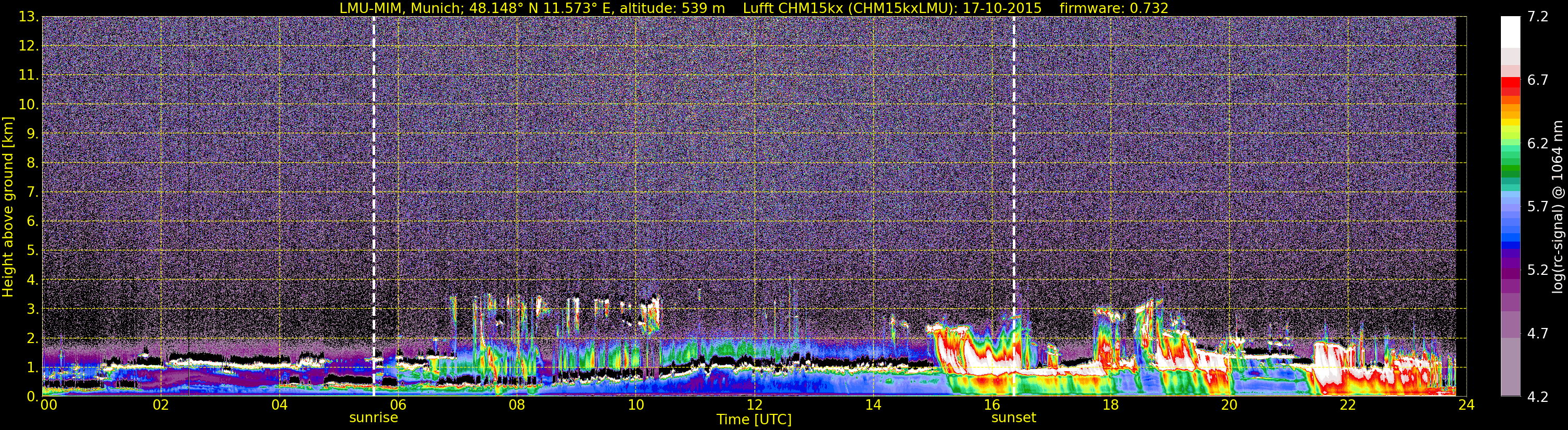Click the time tick label 16

pyautogui.click(x=991, y=405)
